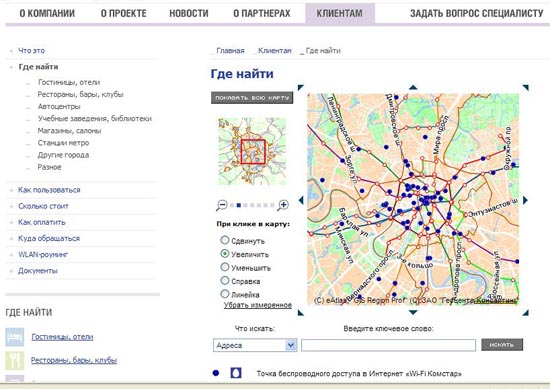Pan the map west with left arrow
This screenshot has width=550, height=389.
coord(301,200)
